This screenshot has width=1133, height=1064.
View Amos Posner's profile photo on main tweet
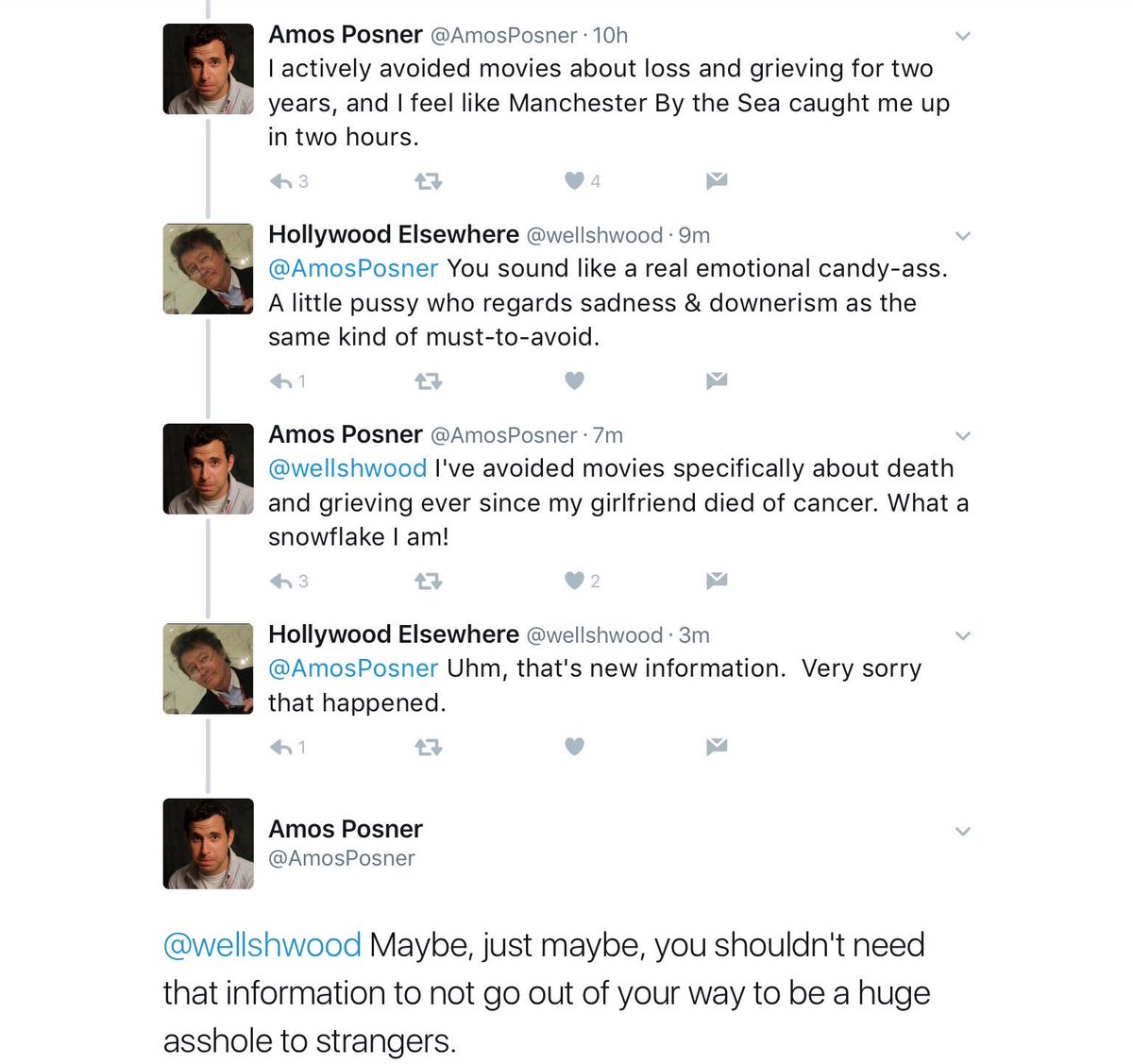click(209, 844)
